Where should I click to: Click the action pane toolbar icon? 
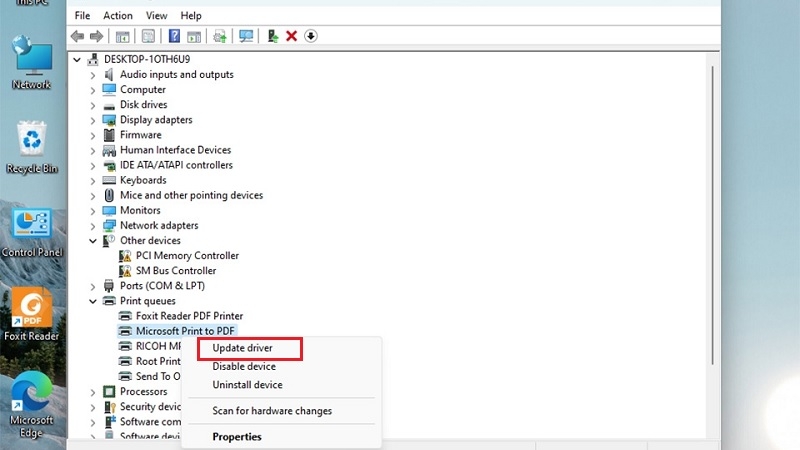pyautogui.click(x=194, y=36)
